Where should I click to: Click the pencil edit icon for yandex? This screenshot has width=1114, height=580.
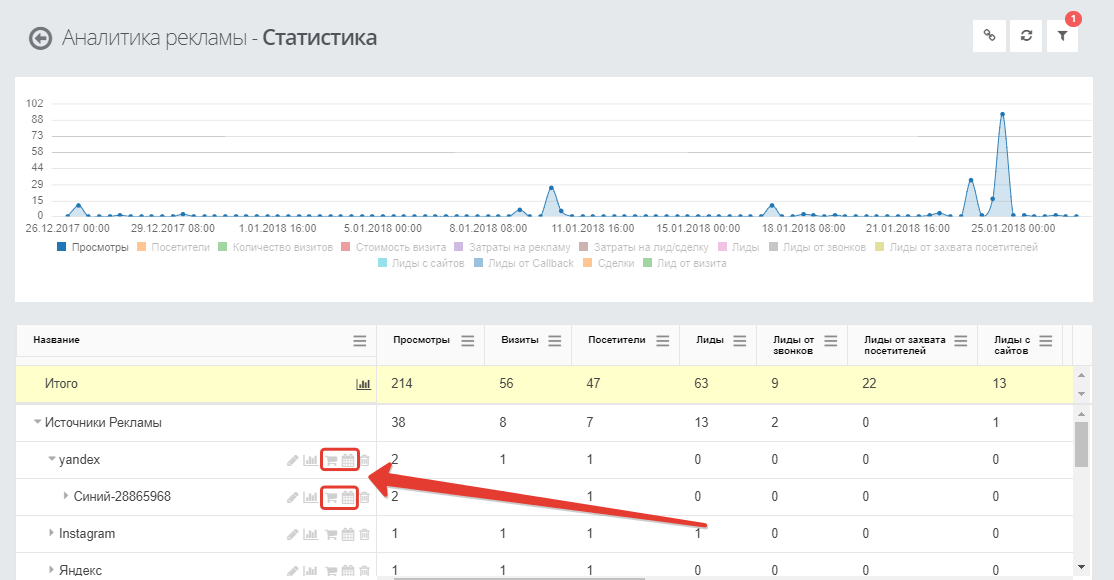pos(293,461)
